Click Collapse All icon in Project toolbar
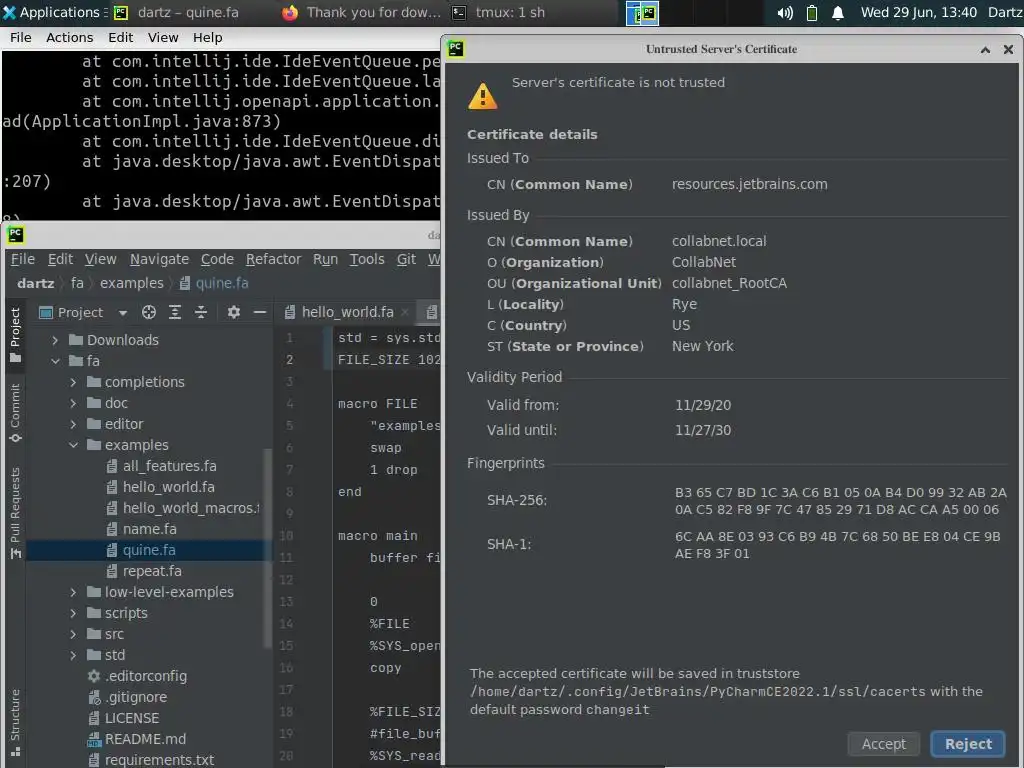 point(200,312)
